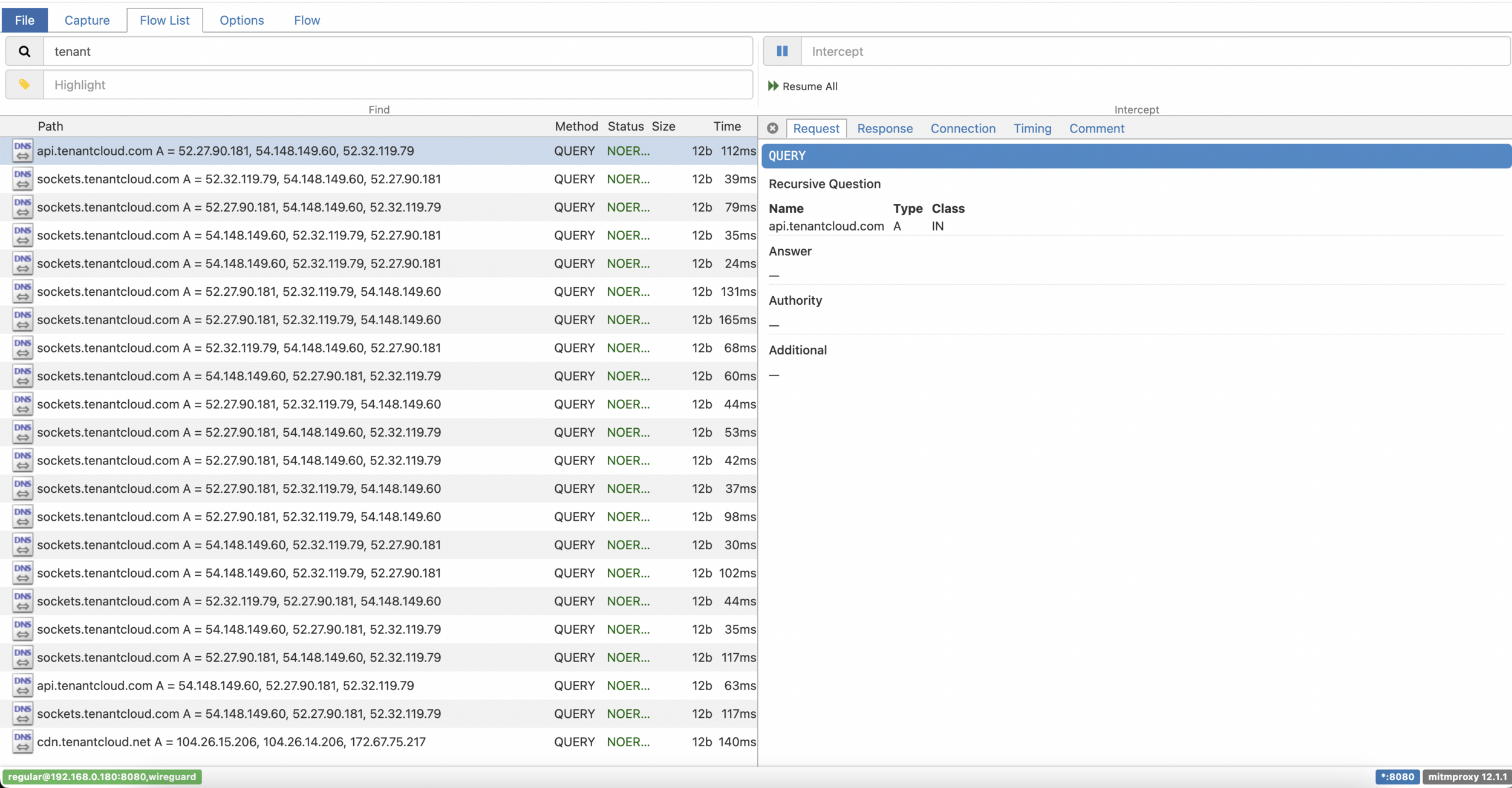Click DNS icon of cdn.tenantcloud.net flow
The image size is (1512, 788).
coord(22,742)
